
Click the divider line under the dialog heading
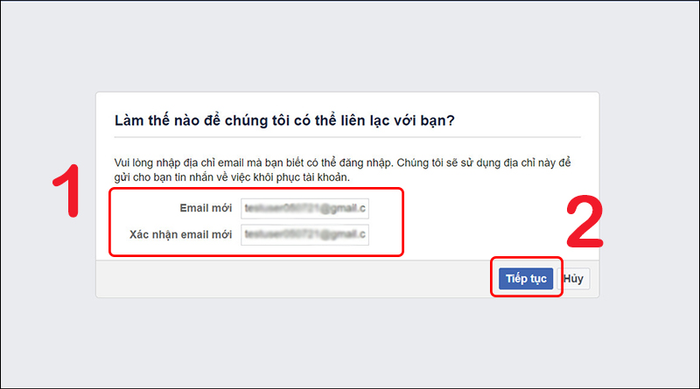tap(347, 138)
